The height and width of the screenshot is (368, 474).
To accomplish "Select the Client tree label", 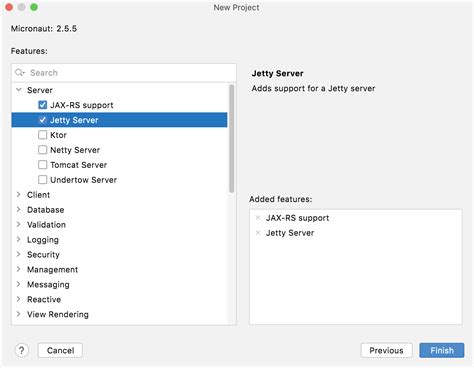I will click(x=38, y=195).
